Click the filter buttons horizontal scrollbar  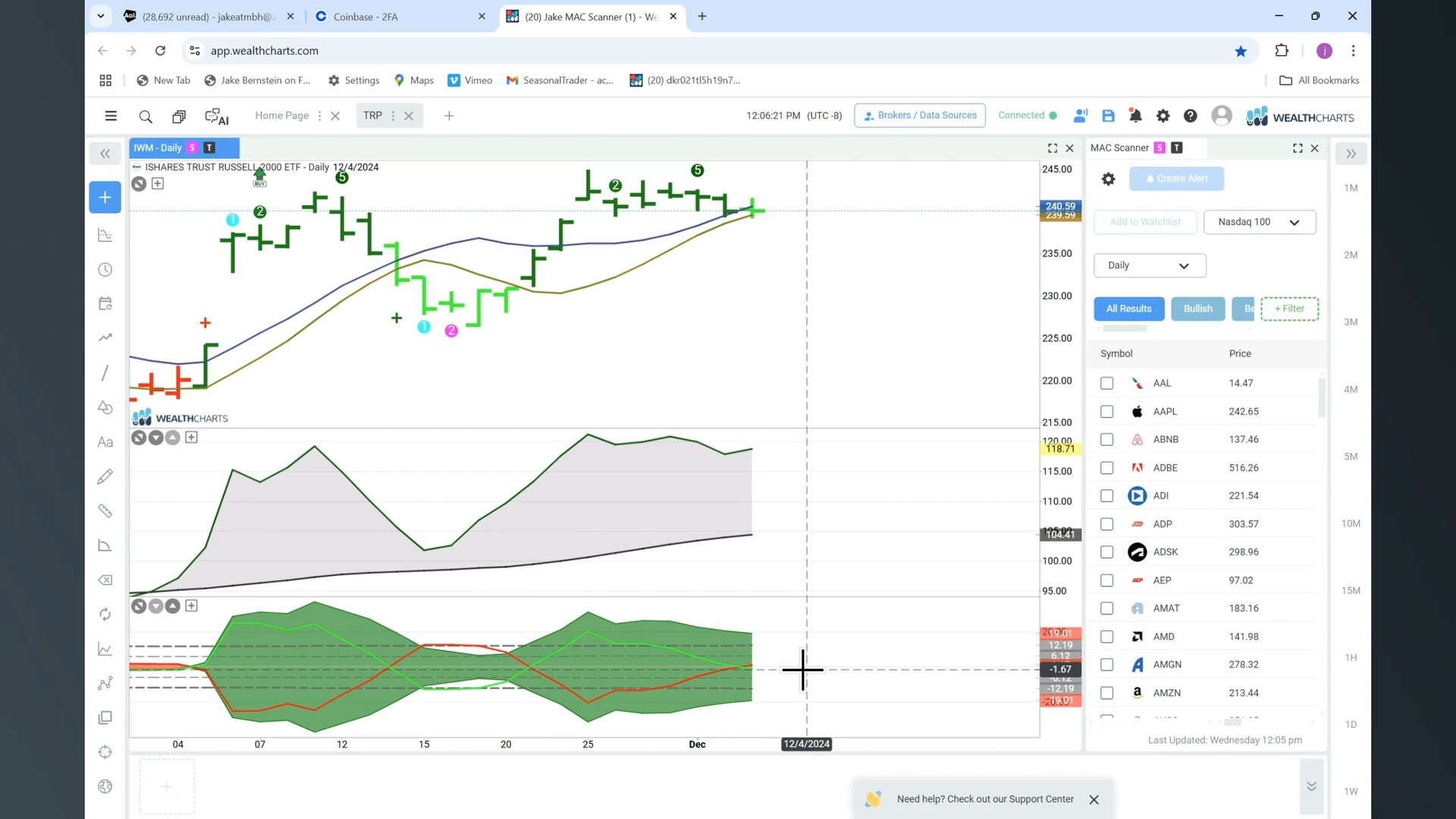1125,328
